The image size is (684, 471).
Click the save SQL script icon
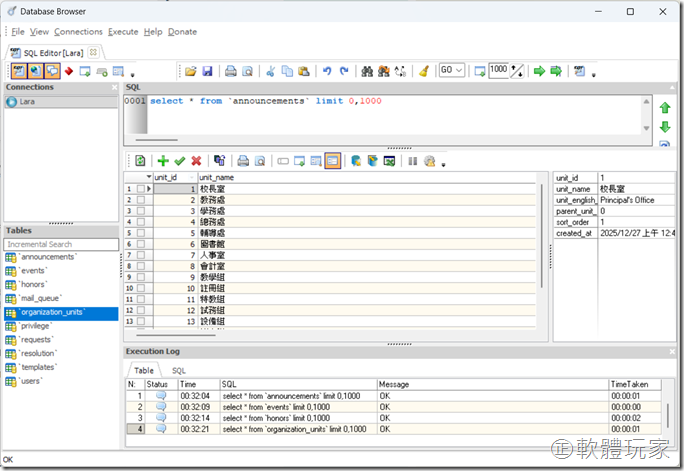207,71
